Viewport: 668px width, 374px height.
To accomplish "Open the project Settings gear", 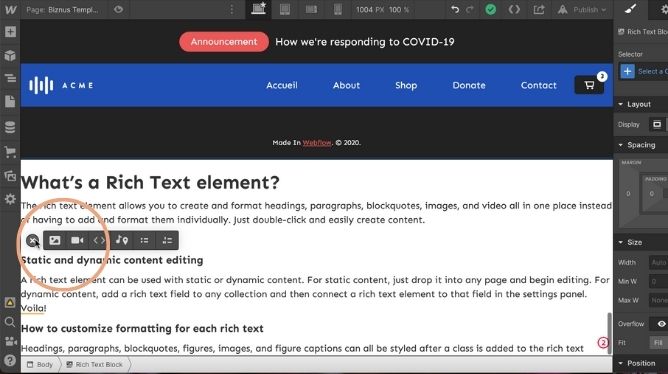I will tap(10, 199).
